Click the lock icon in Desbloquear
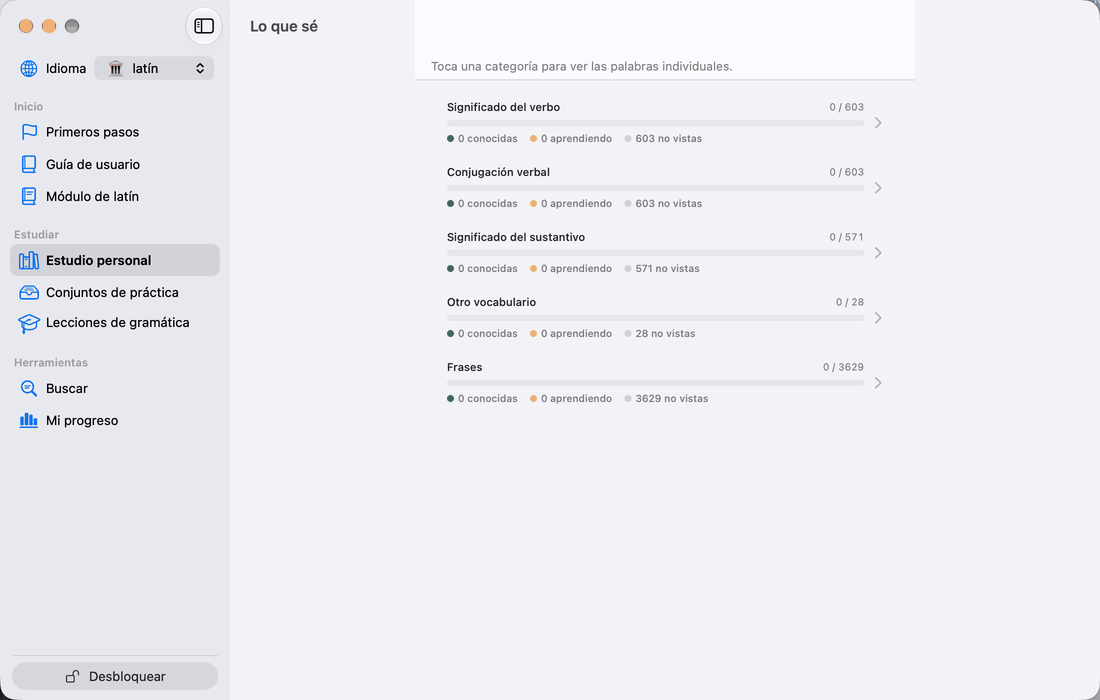1100x700 pixels. point(72,676)
